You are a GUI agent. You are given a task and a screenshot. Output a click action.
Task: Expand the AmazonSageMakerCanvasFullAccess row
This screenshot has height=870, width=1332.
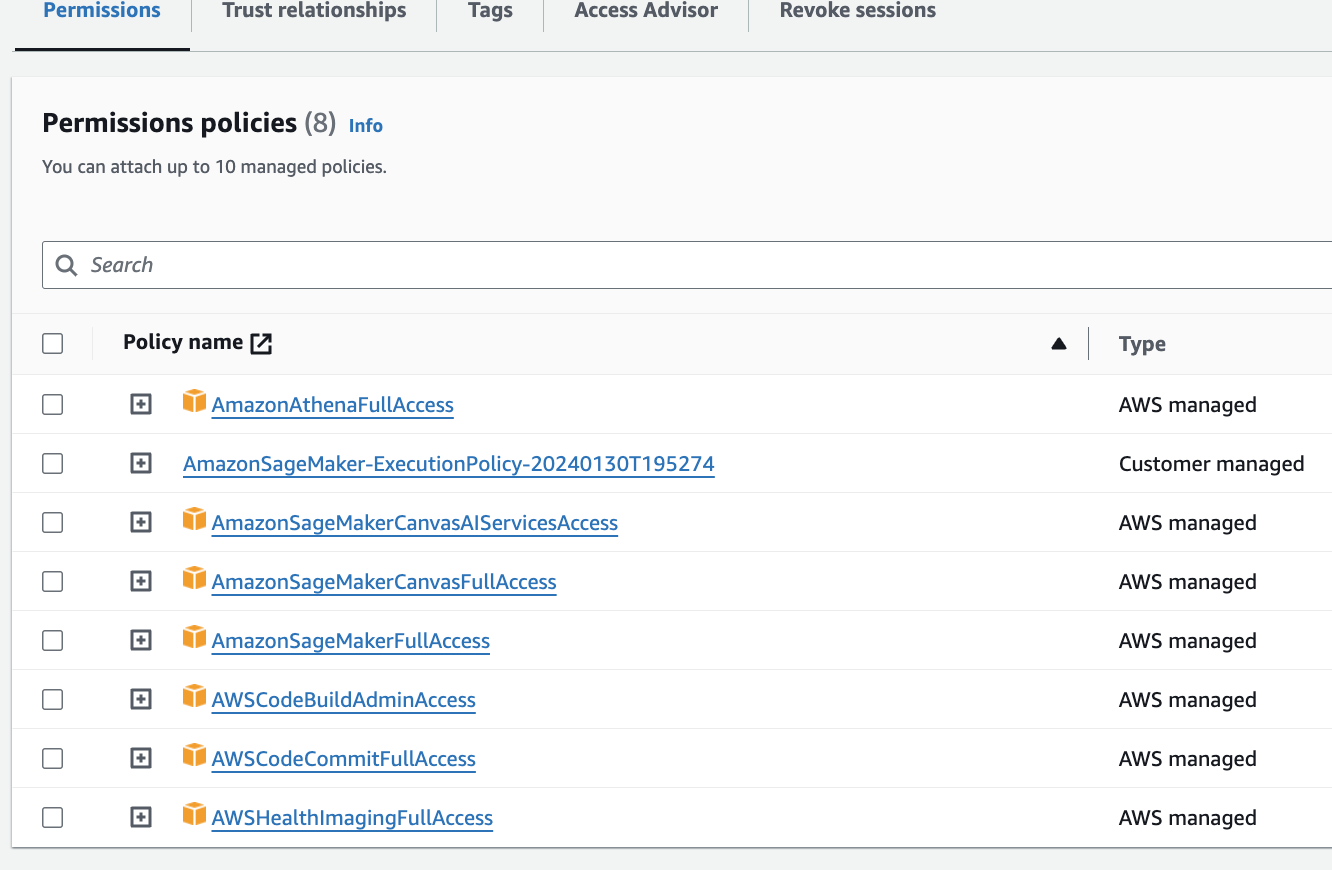(x=141, y=582)
